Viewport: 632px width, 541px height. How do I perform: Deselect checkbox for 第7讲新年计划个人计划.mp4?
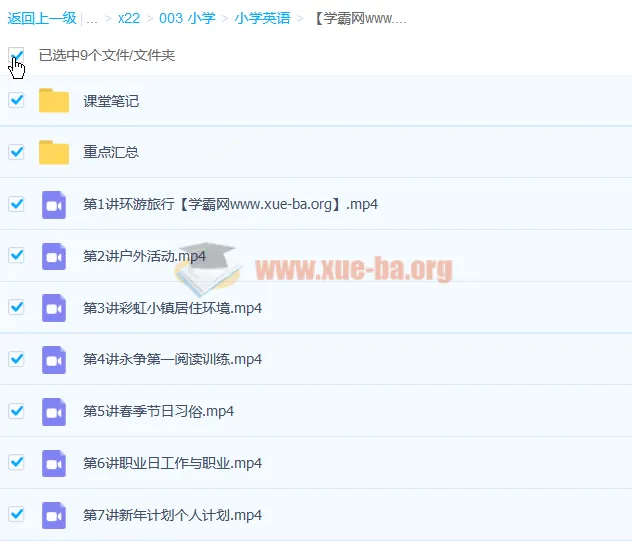click(16, 515)
